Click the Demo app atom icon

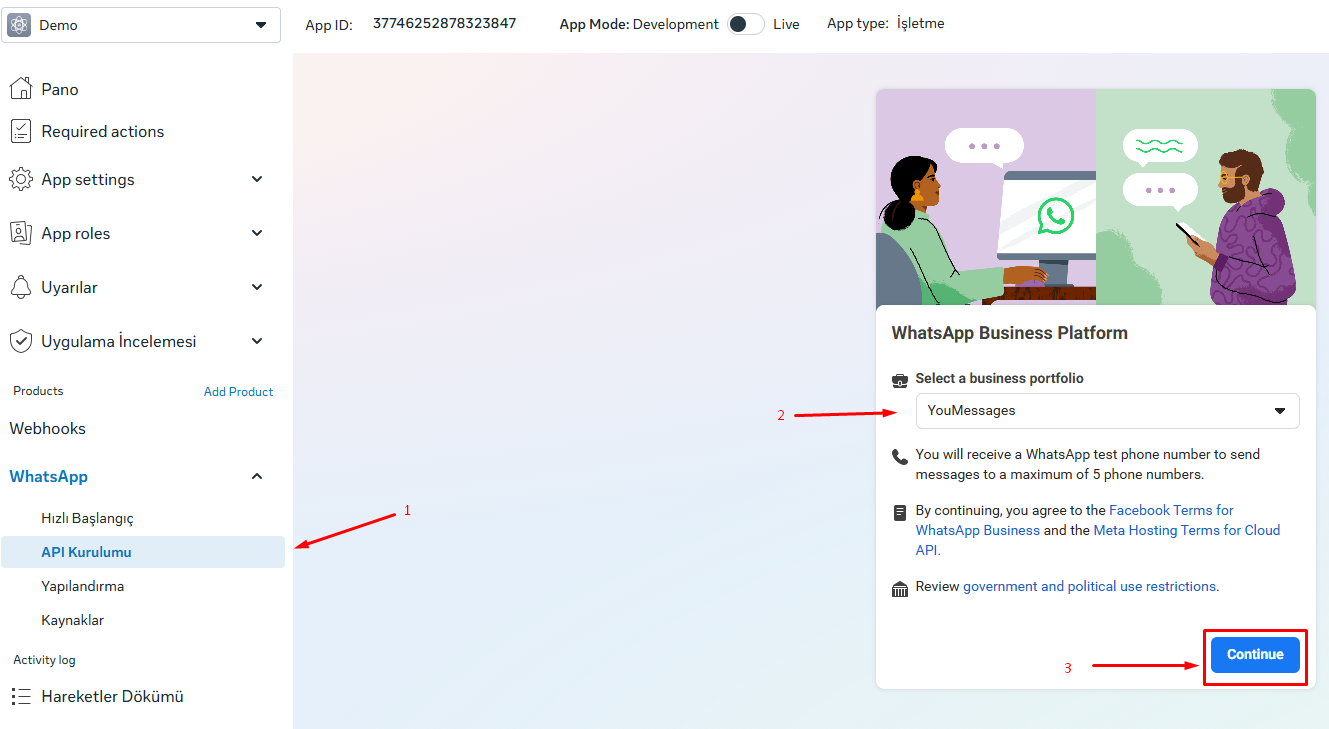(19, 25)
